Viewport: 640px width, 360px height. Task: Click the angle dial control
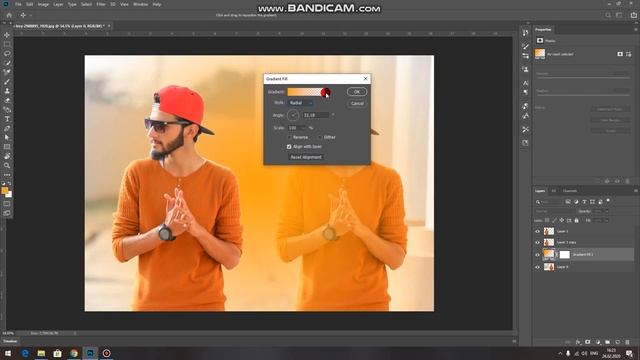point(293,115)
